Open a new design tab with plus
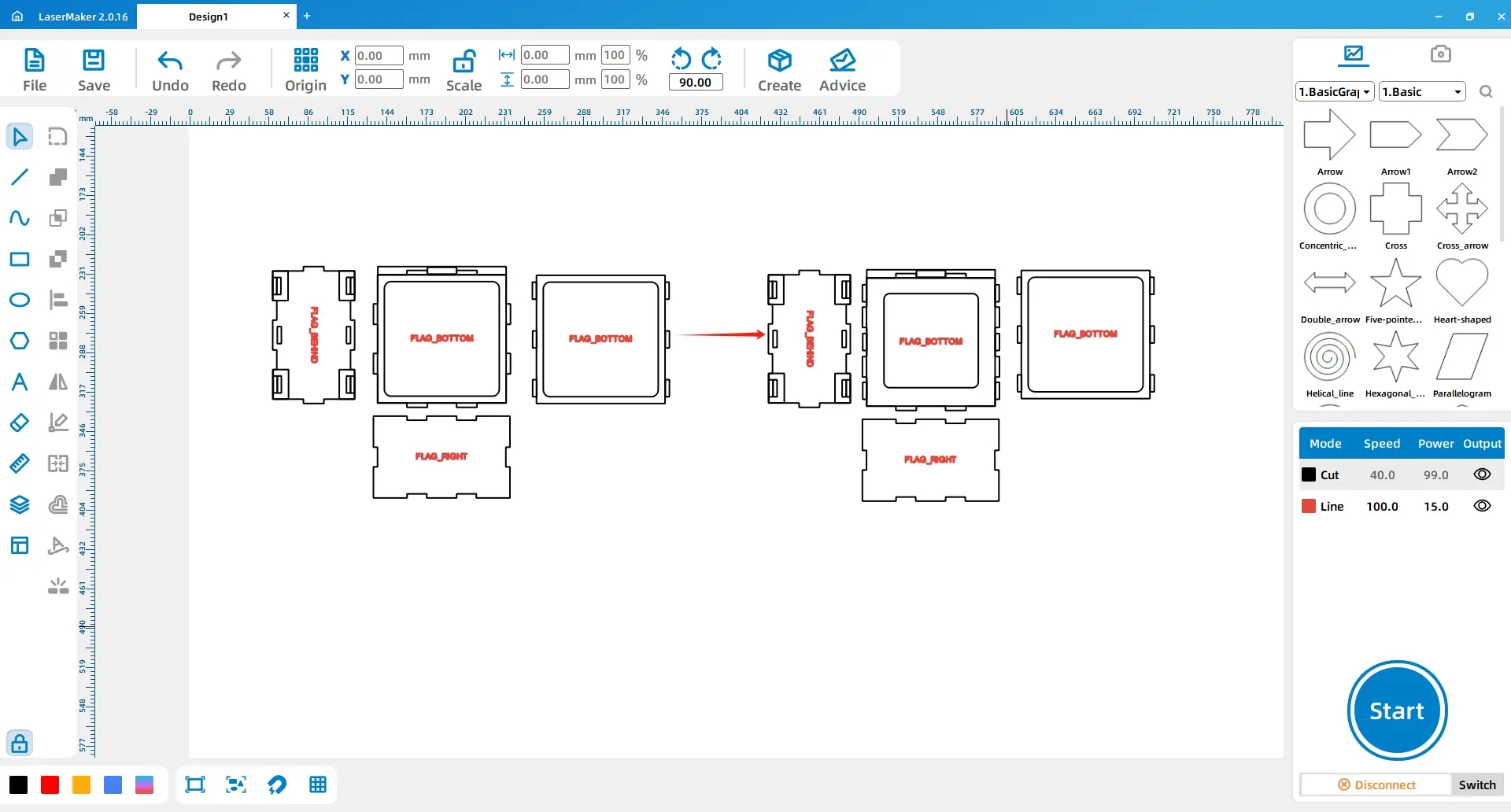 pyautogui.click(x=307, y=16)
